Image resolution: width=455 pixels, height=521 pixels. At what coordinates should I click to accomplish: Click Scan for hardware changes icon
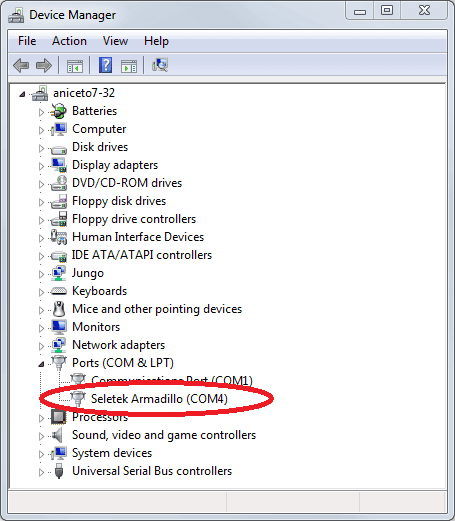coord(160,65)
